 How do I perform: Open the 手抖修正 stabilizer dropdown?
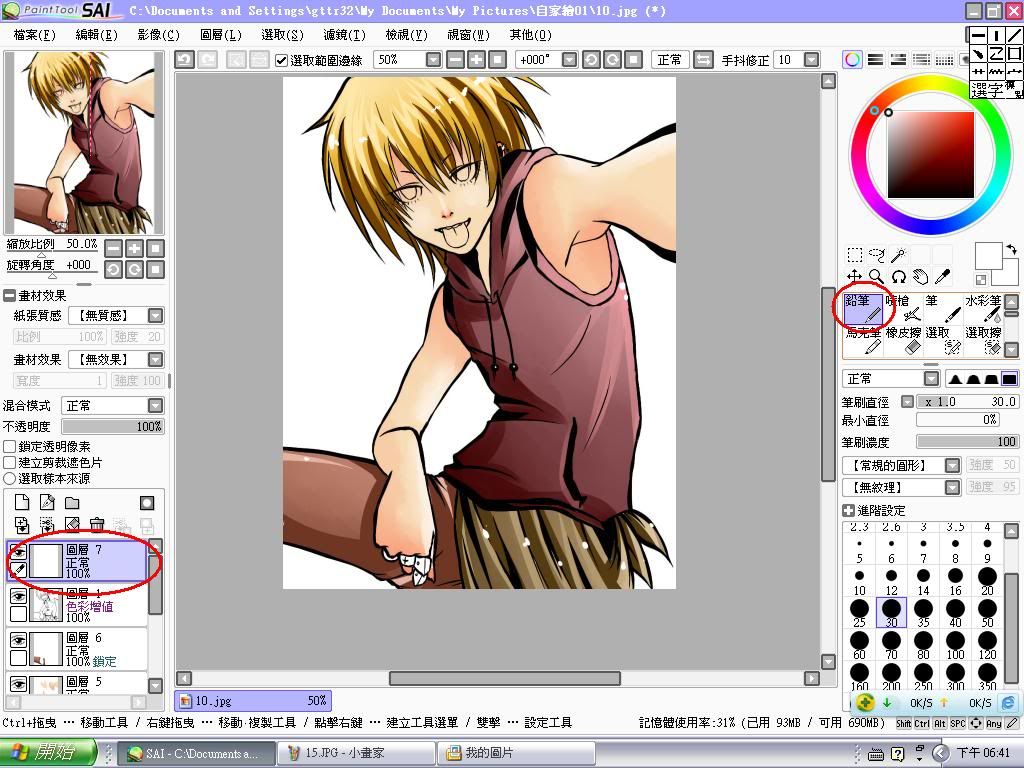point(812,60)
